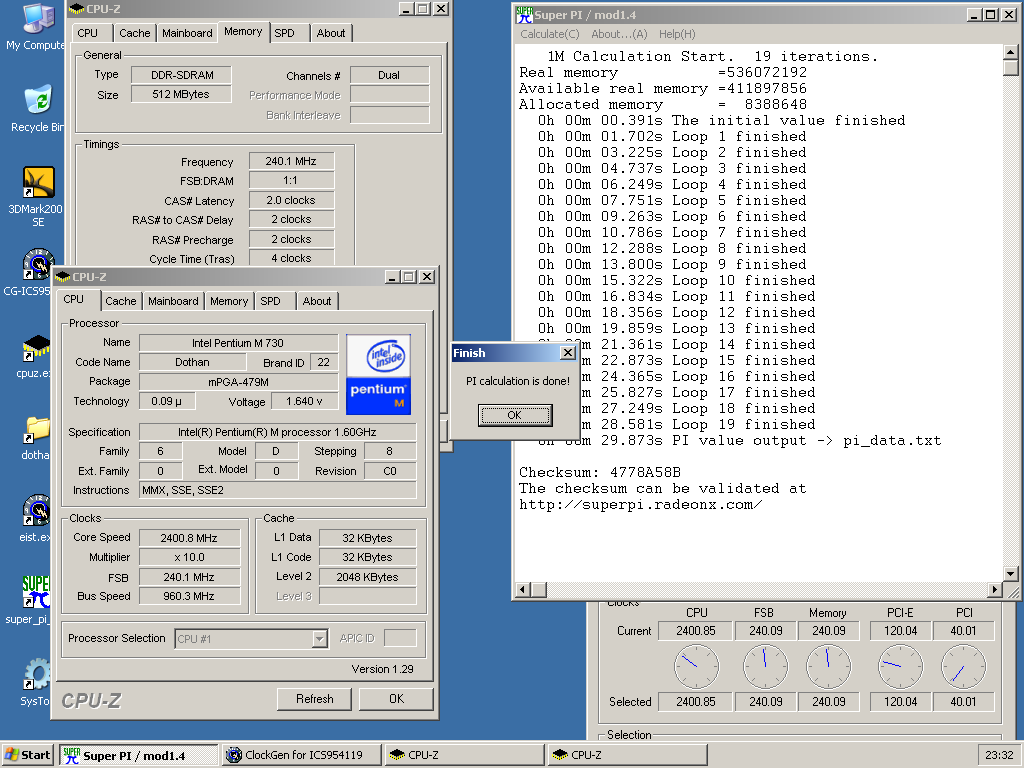This screenshot has height=768, width=1024.
Task: Click the Memory clock dial in ClockGen
Action: point(829,667)
